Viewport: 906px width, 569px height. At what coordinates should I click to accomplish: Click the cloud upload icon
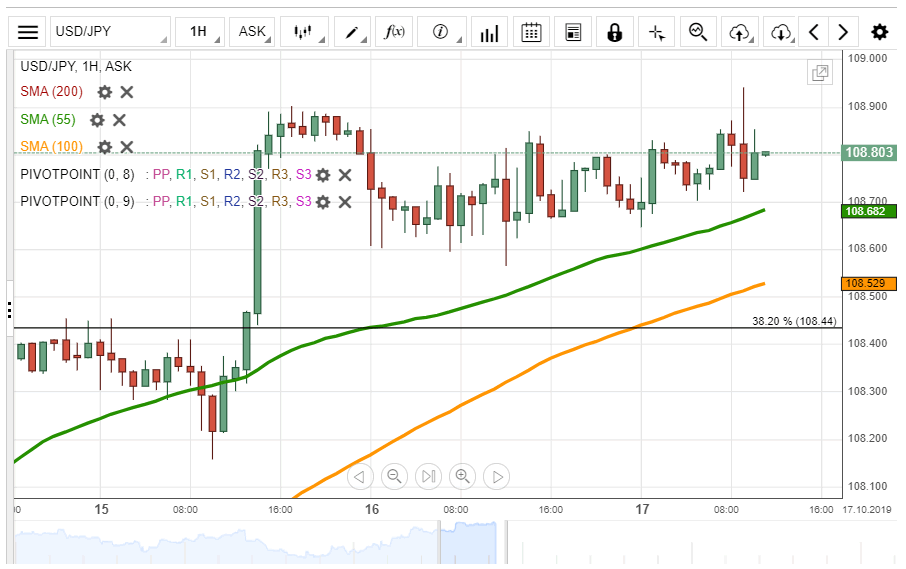click(x=739, y=32)
